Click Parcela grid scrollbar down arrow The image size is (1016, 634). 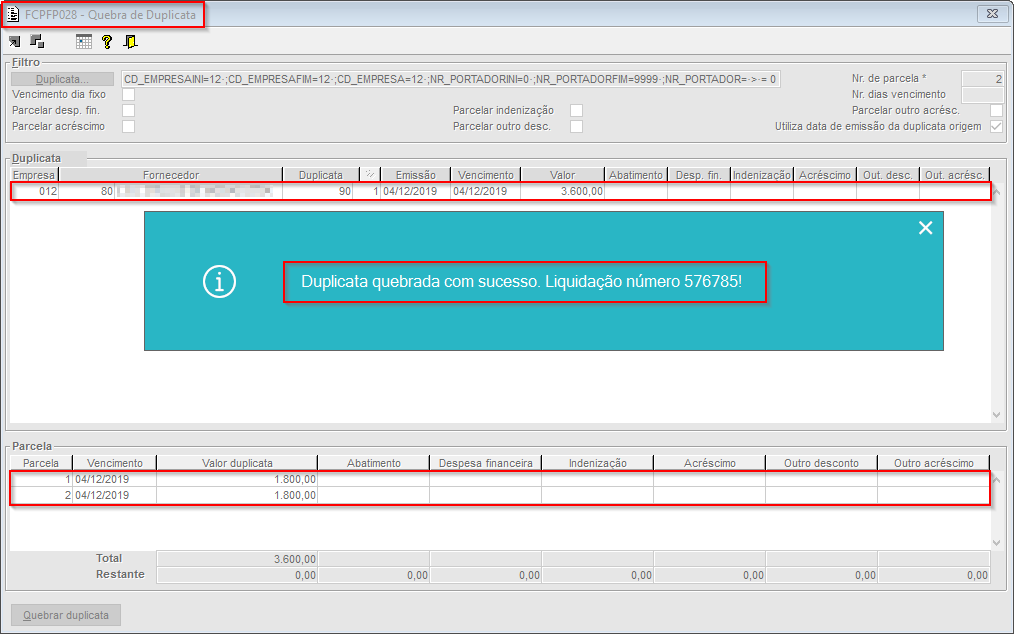click(x=997, y=543)
